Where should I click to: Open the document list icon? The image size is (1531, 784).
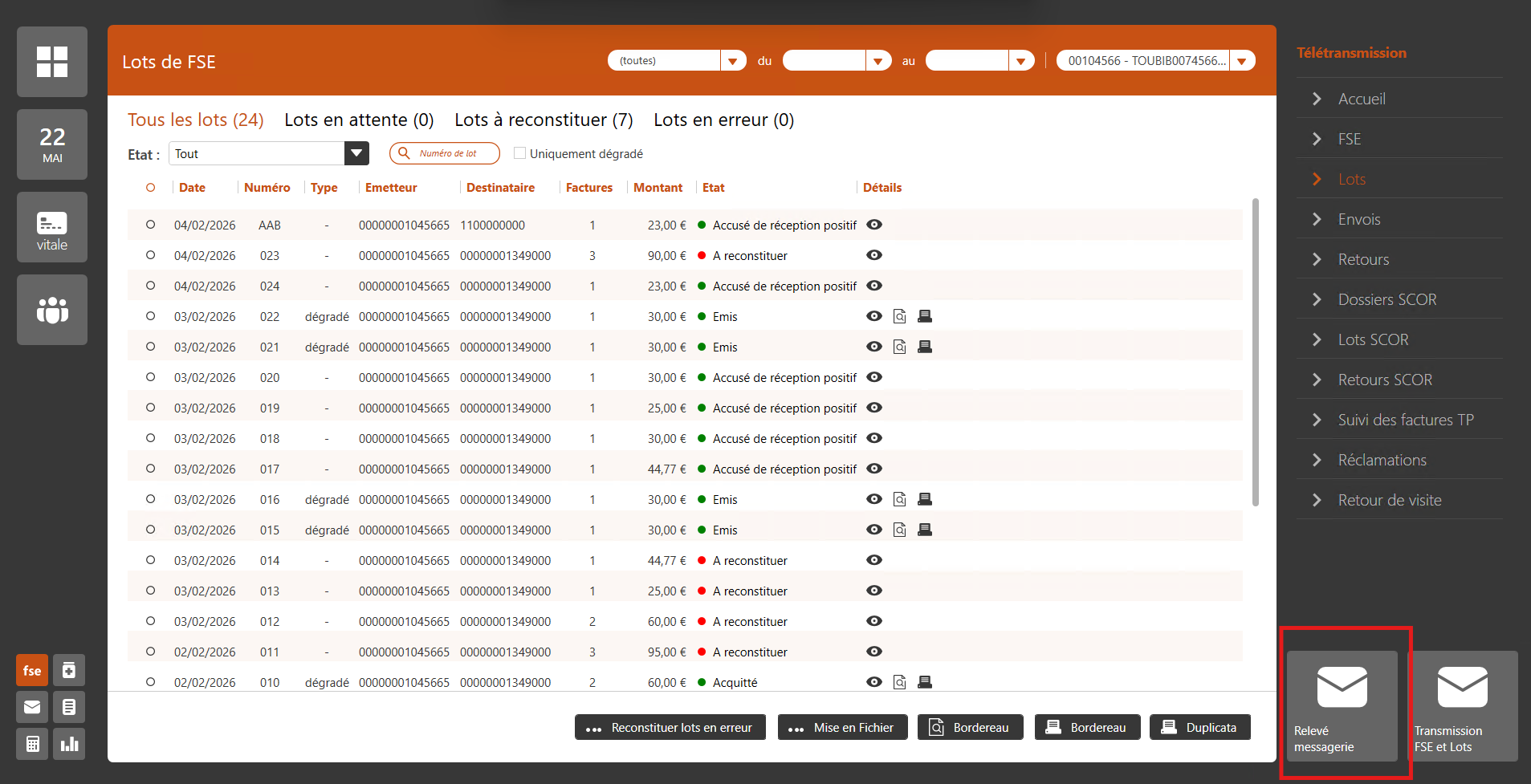[69, 707]
